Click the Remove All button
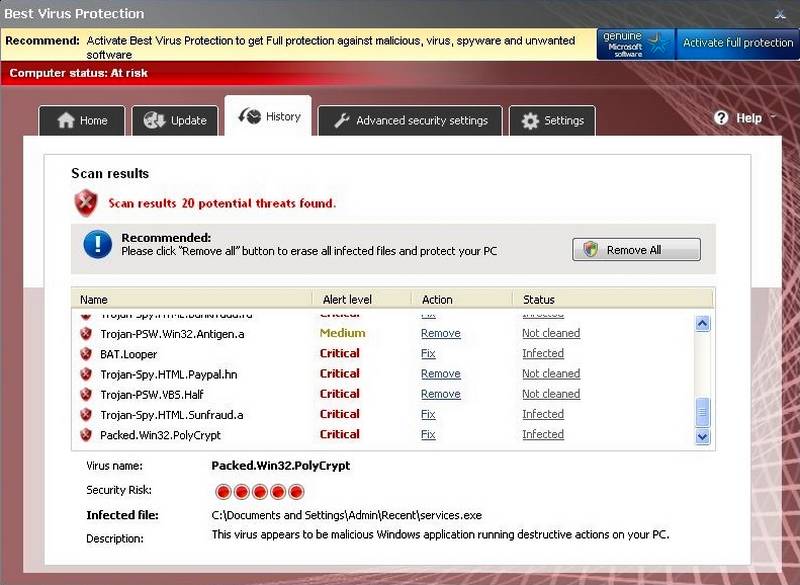 636,249
